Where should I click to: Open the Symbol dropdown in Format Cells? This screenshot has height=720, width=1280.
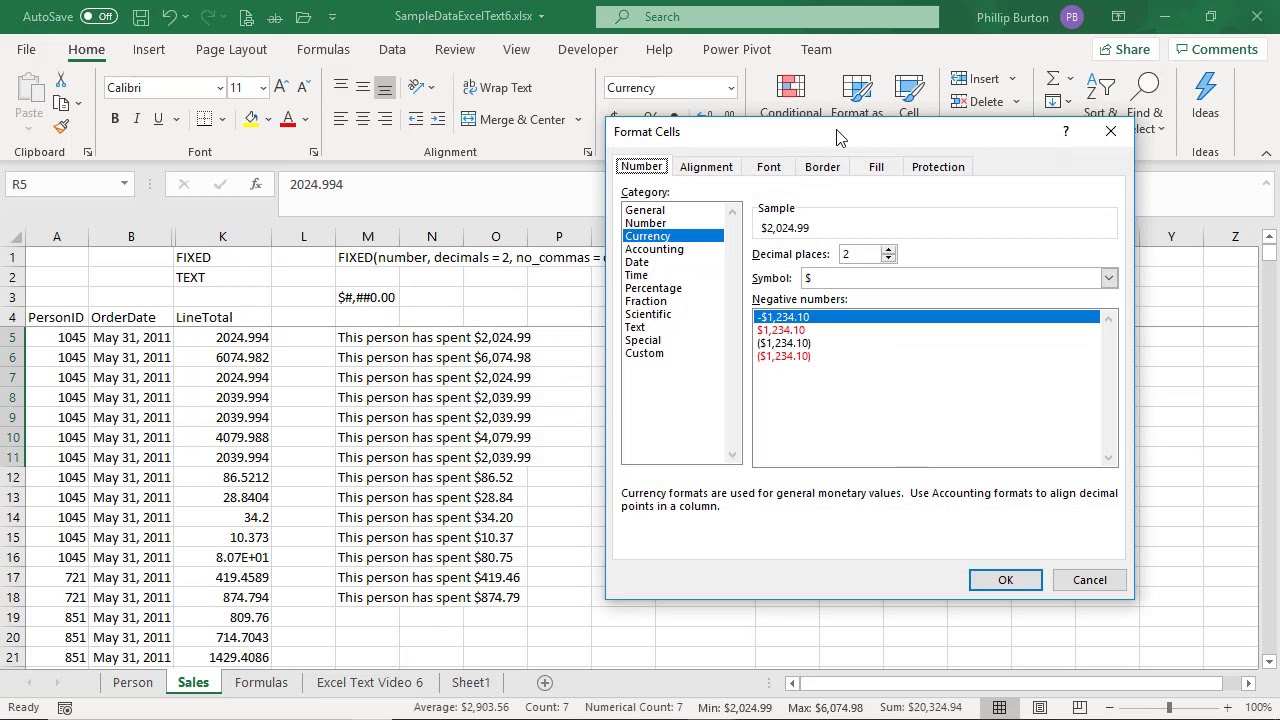[x=1109, y=278]
